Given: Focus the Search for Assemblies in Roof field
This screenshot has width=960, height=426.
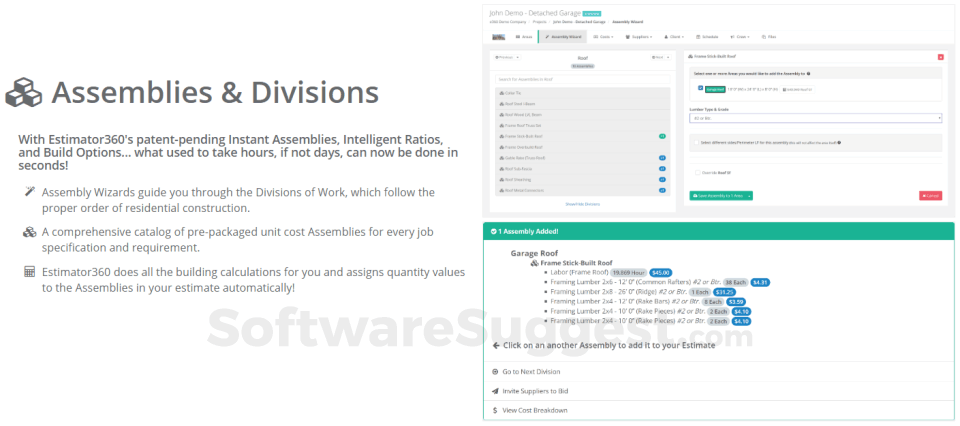Looking at the screenshot, I should 582,79.
